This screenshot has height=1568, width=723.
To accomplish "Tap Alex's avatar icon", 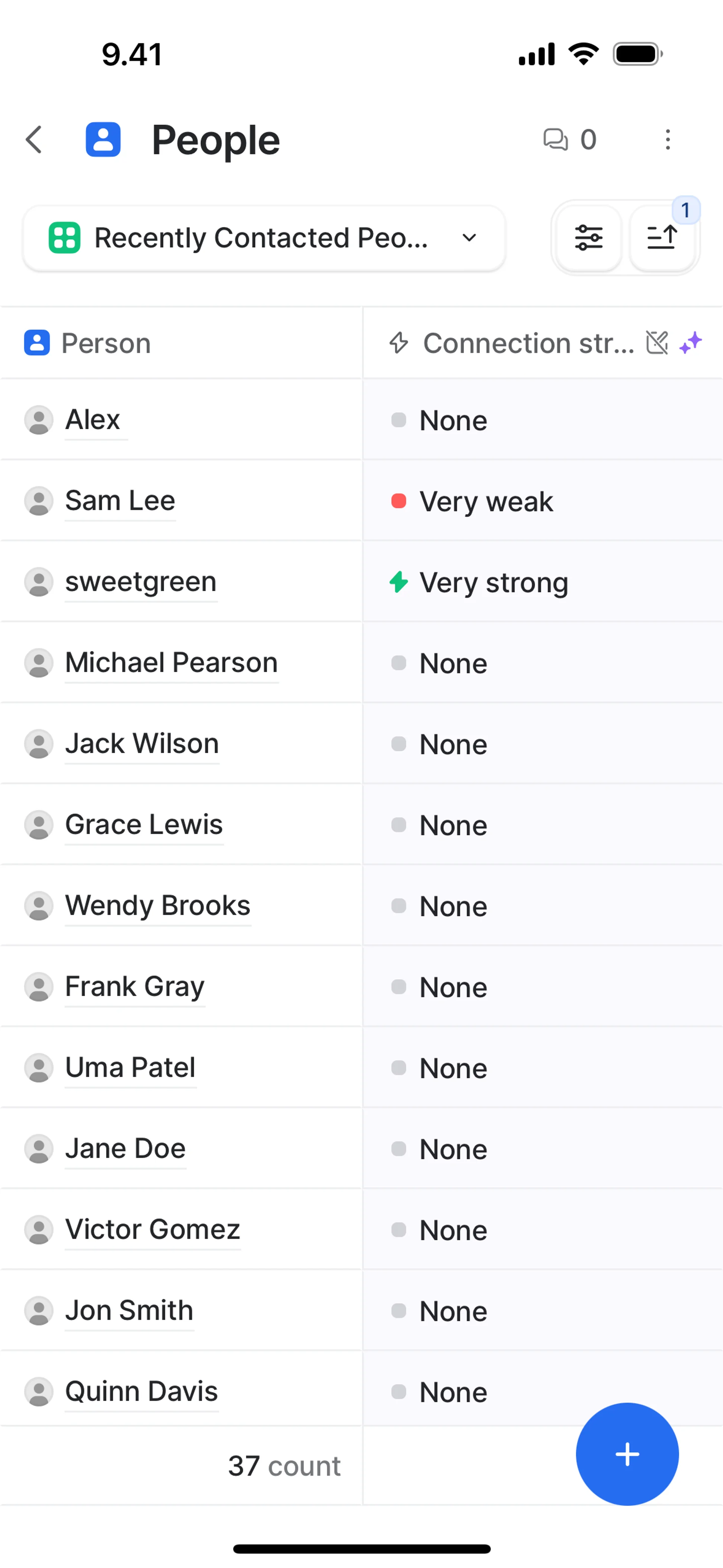I will click(38, 420).
